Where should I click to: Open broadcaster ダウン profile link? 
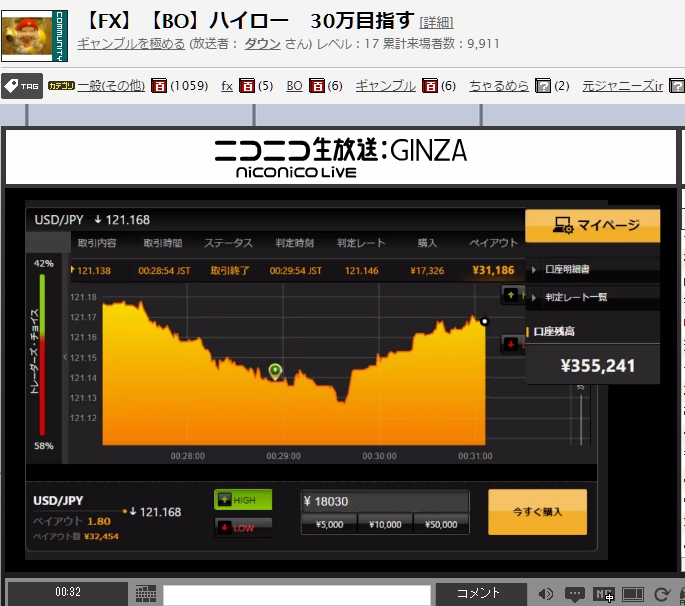262,44
